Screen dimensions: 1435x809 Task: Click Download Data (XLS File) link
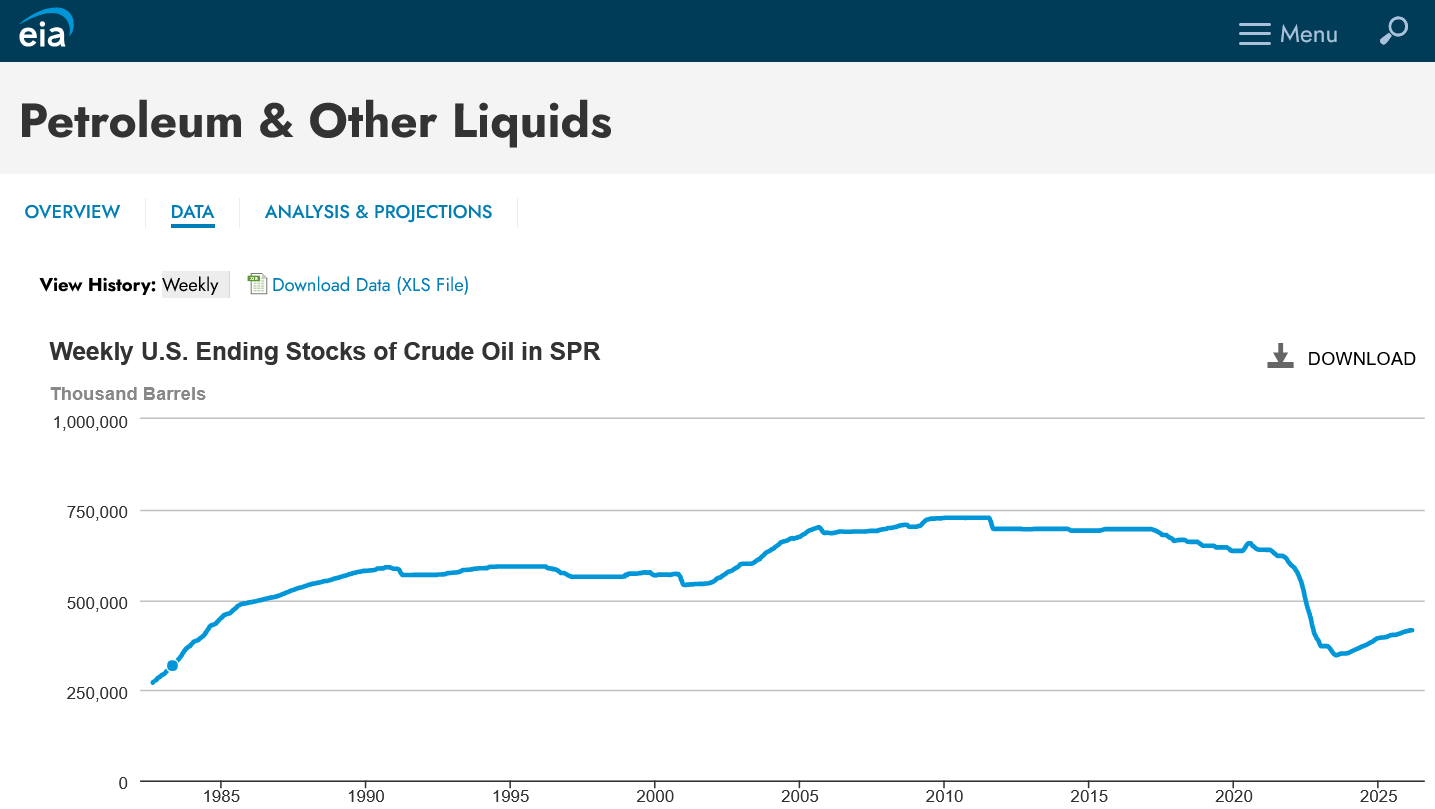[x=370, y=285]
